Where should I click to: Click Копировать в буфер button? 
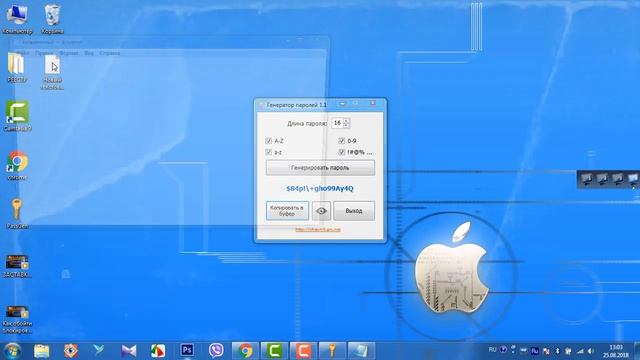tap(287, 211)
